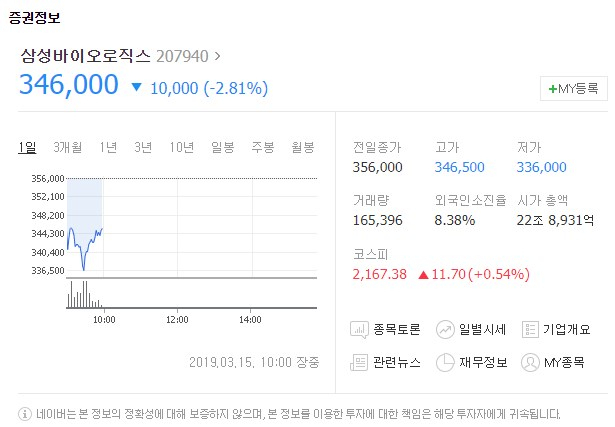Open 일별시세 daily price chart icon
Viewport: 615px width, 427px height.
click(446, 329)
